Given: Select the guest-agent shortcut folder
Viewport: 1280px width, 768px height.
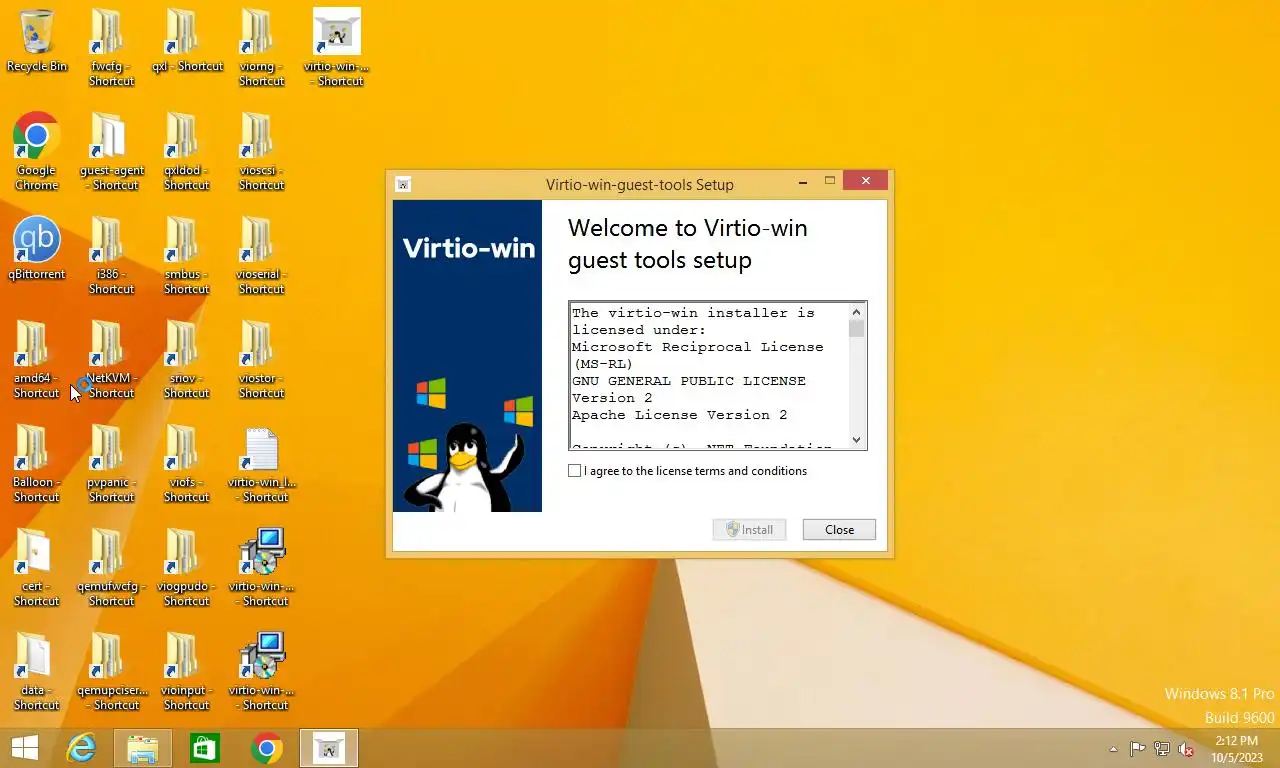Looking at the screenshot, I should point(111,152).
